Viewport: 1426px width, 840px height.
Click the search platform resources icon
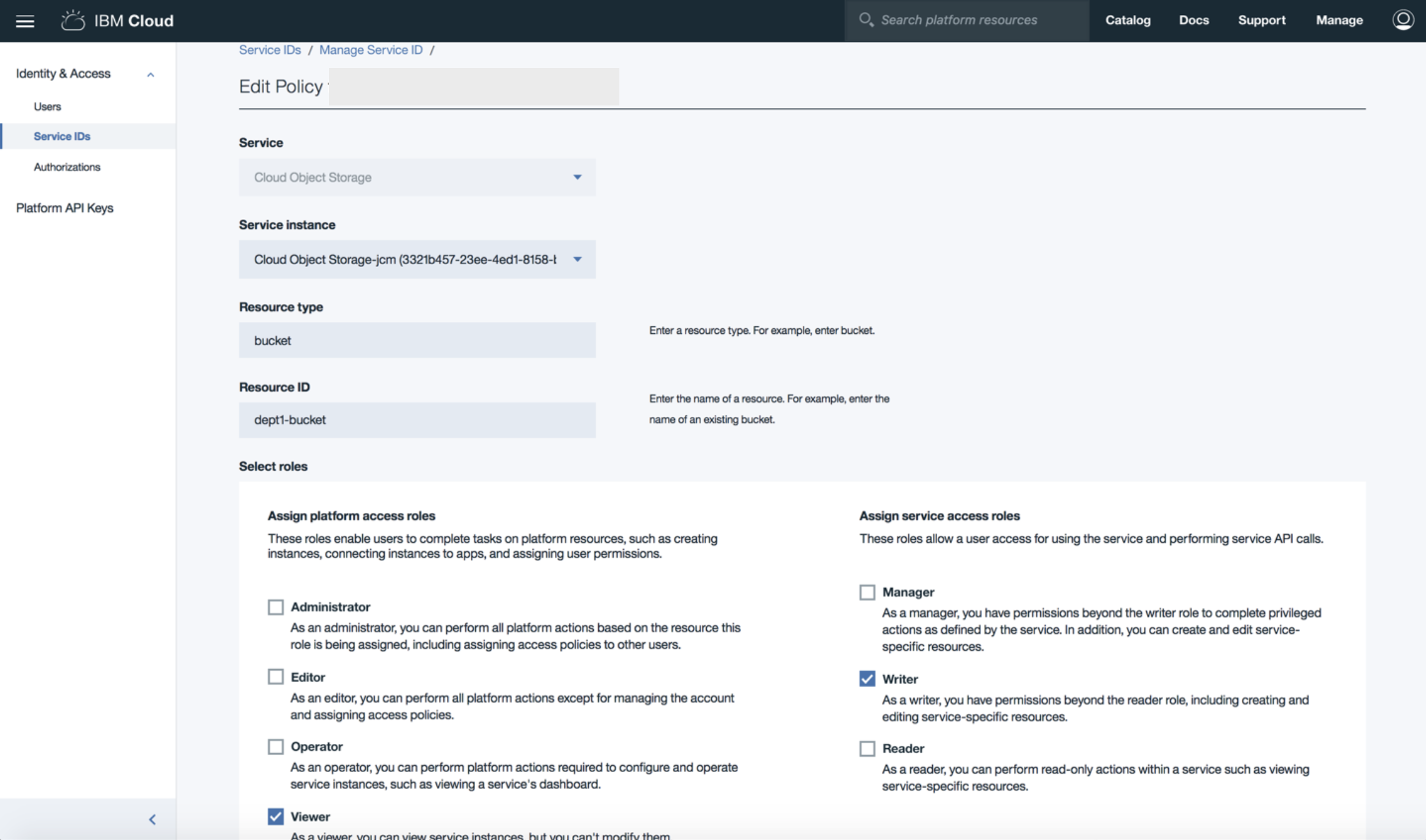[864, 19]
